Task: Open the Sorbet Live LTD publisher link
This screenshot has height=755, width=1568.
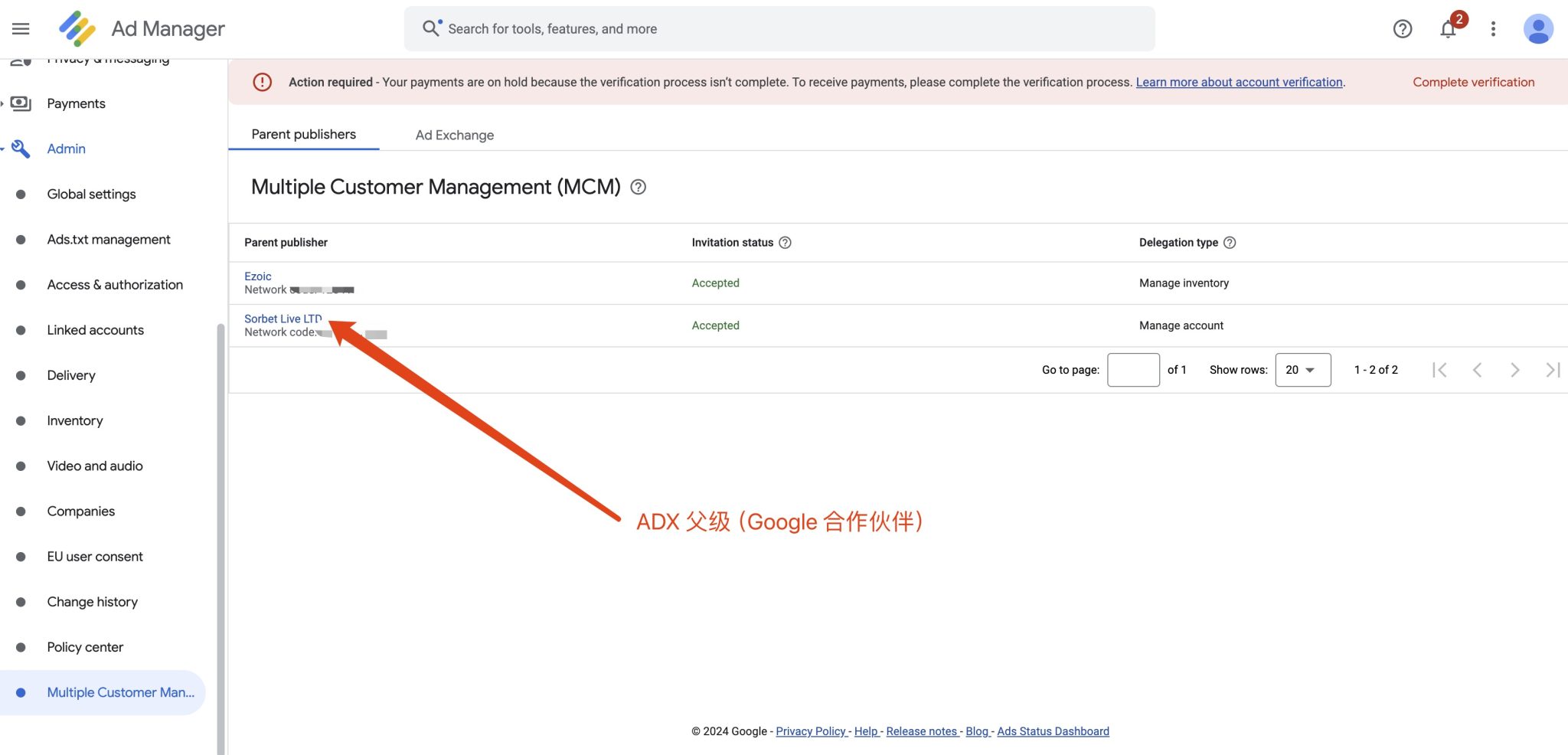Action: coord(282,319)
